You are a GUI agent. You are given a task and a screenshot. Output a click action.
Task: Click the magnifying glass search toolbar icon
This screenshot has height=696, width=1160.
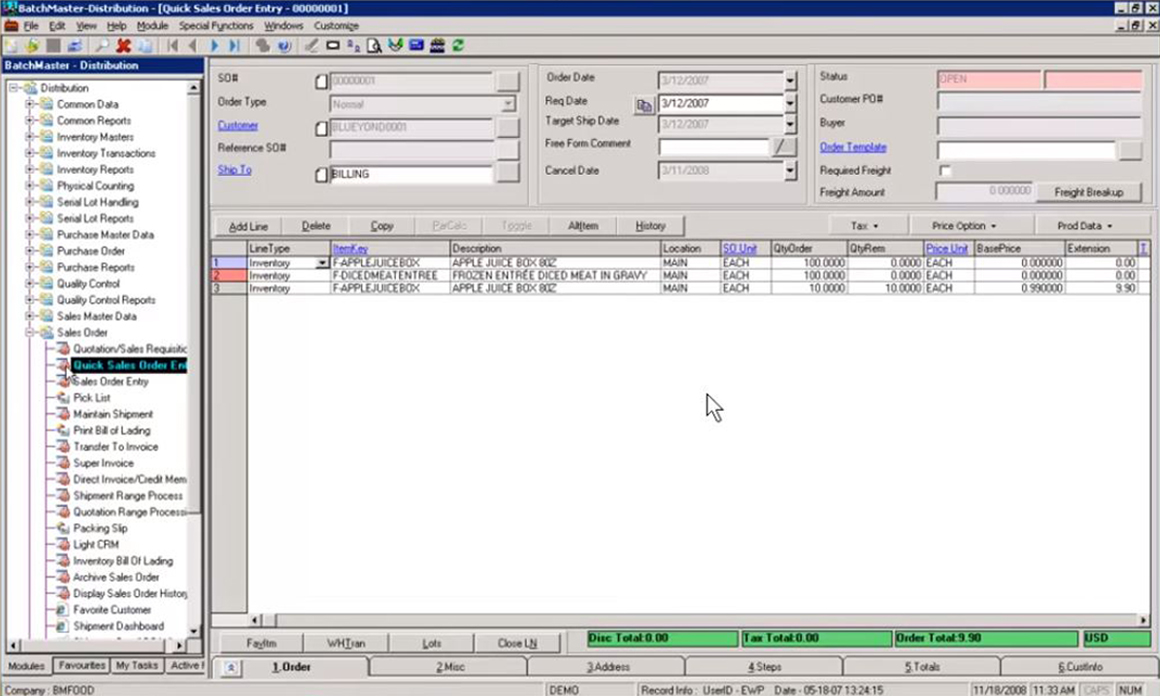tap(101, 46)
